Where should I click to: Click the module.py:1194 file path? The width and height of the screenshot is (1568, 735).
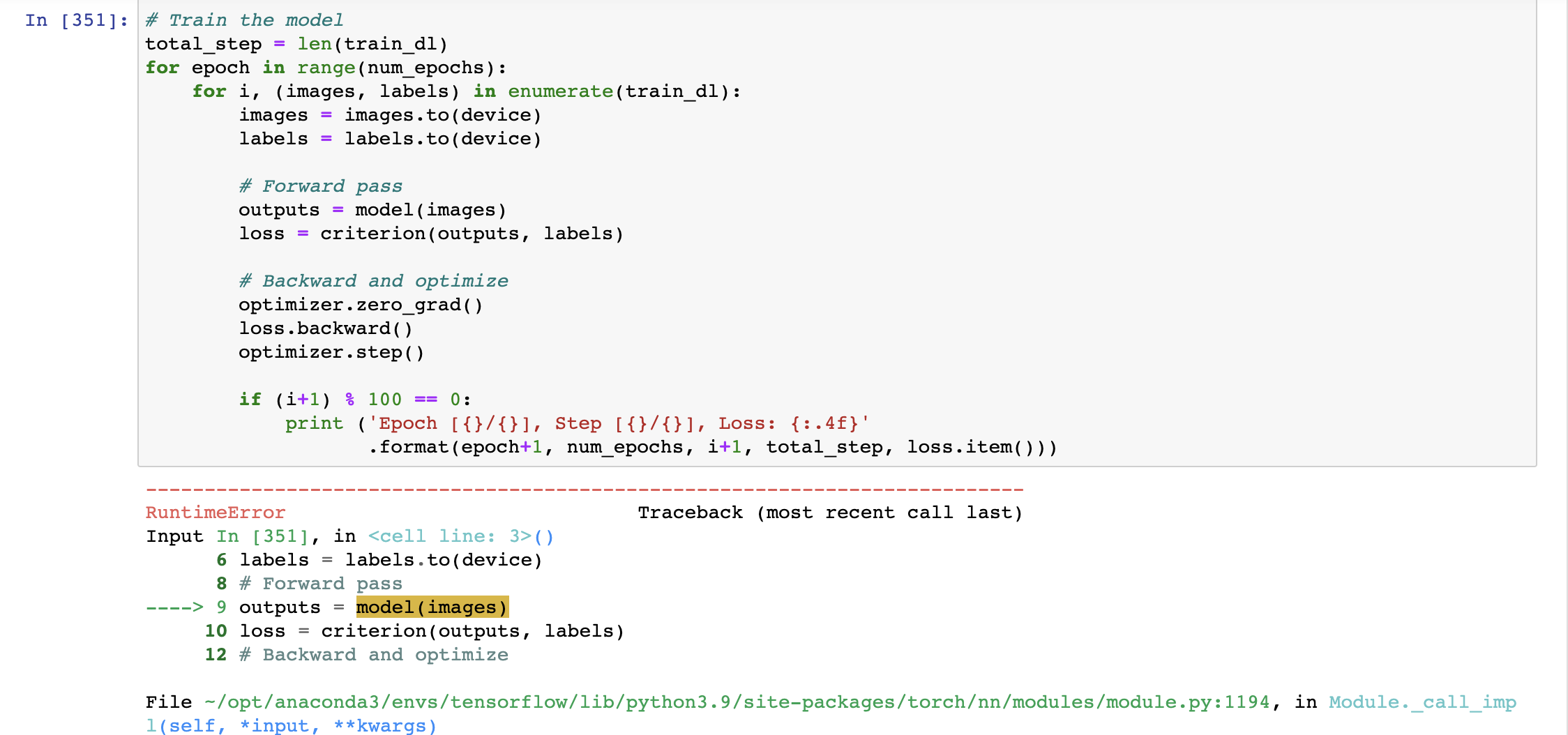click(737, 702)
